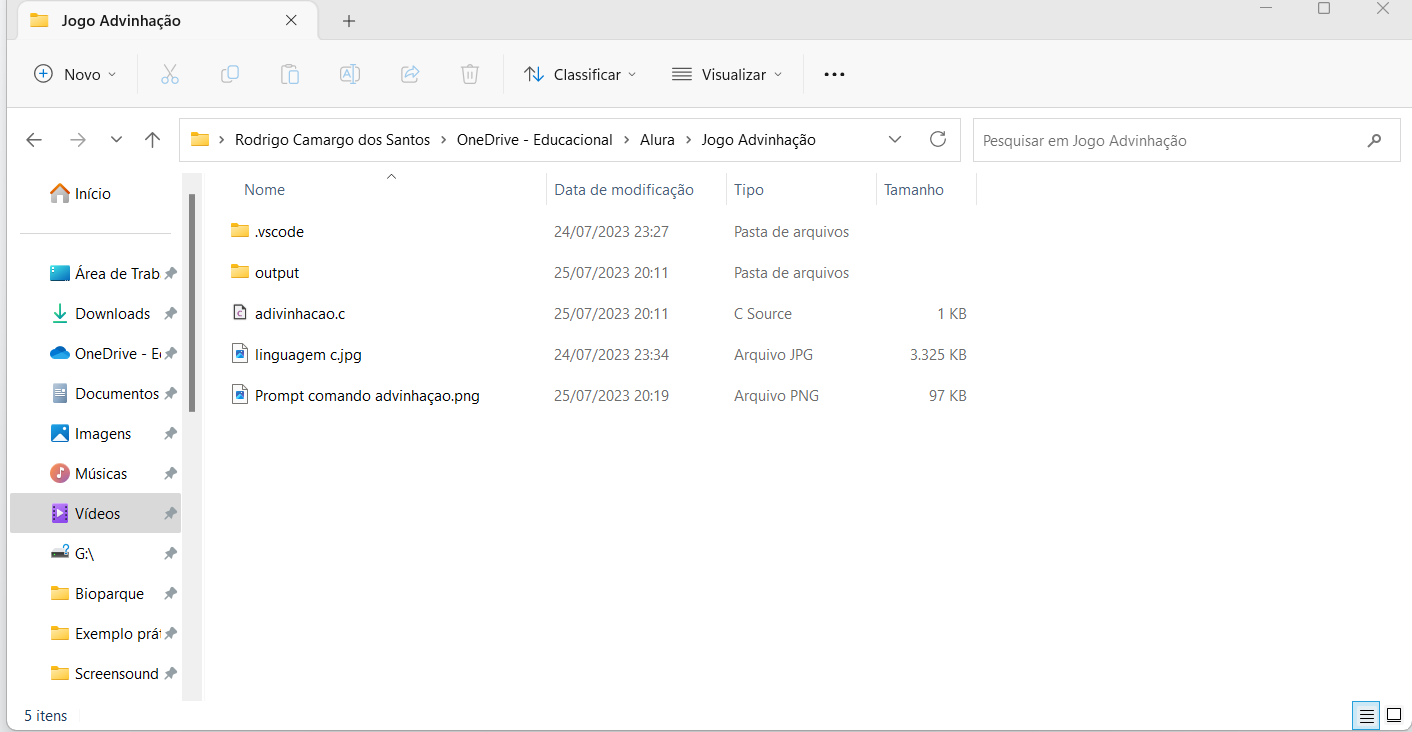Select Prompt comando advinhaçao.png file name
Viewport: 1412px width, 732px height.
point(367,396)
